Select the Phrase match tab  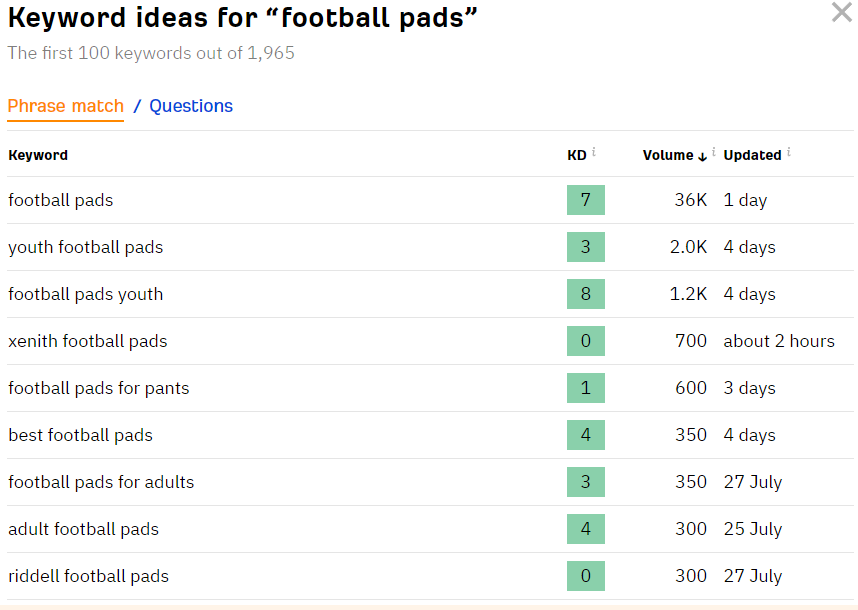coord(65,106)
